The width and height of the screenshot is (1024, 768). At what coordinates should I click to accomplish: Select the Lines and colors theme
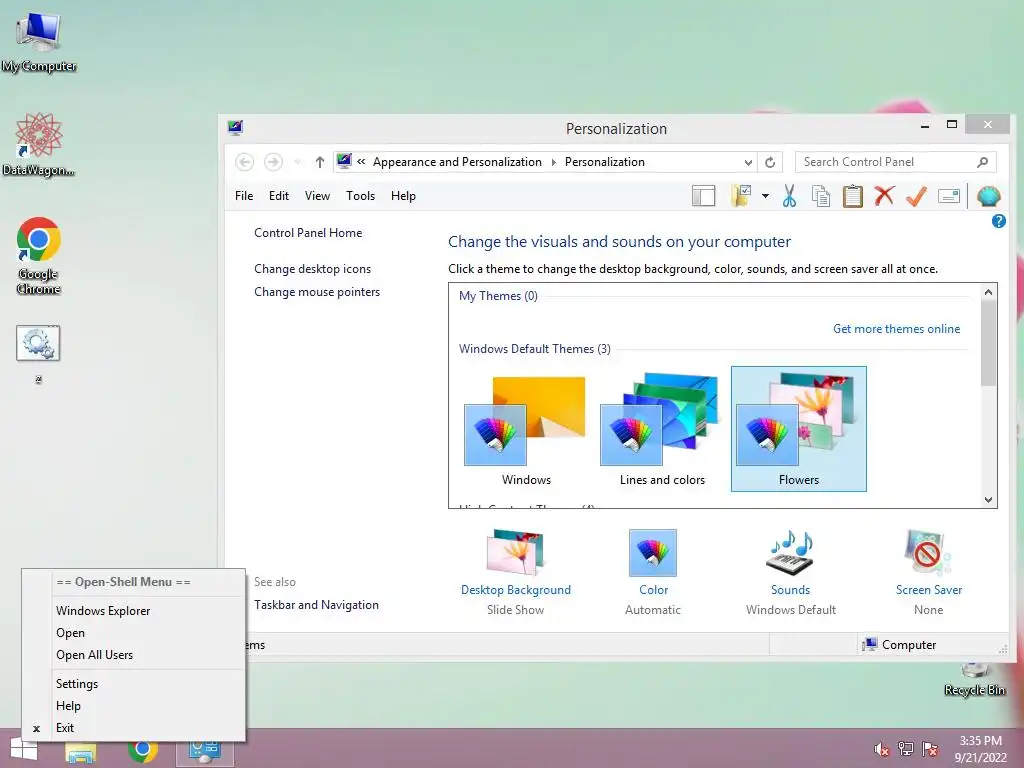tap(662, 429)
